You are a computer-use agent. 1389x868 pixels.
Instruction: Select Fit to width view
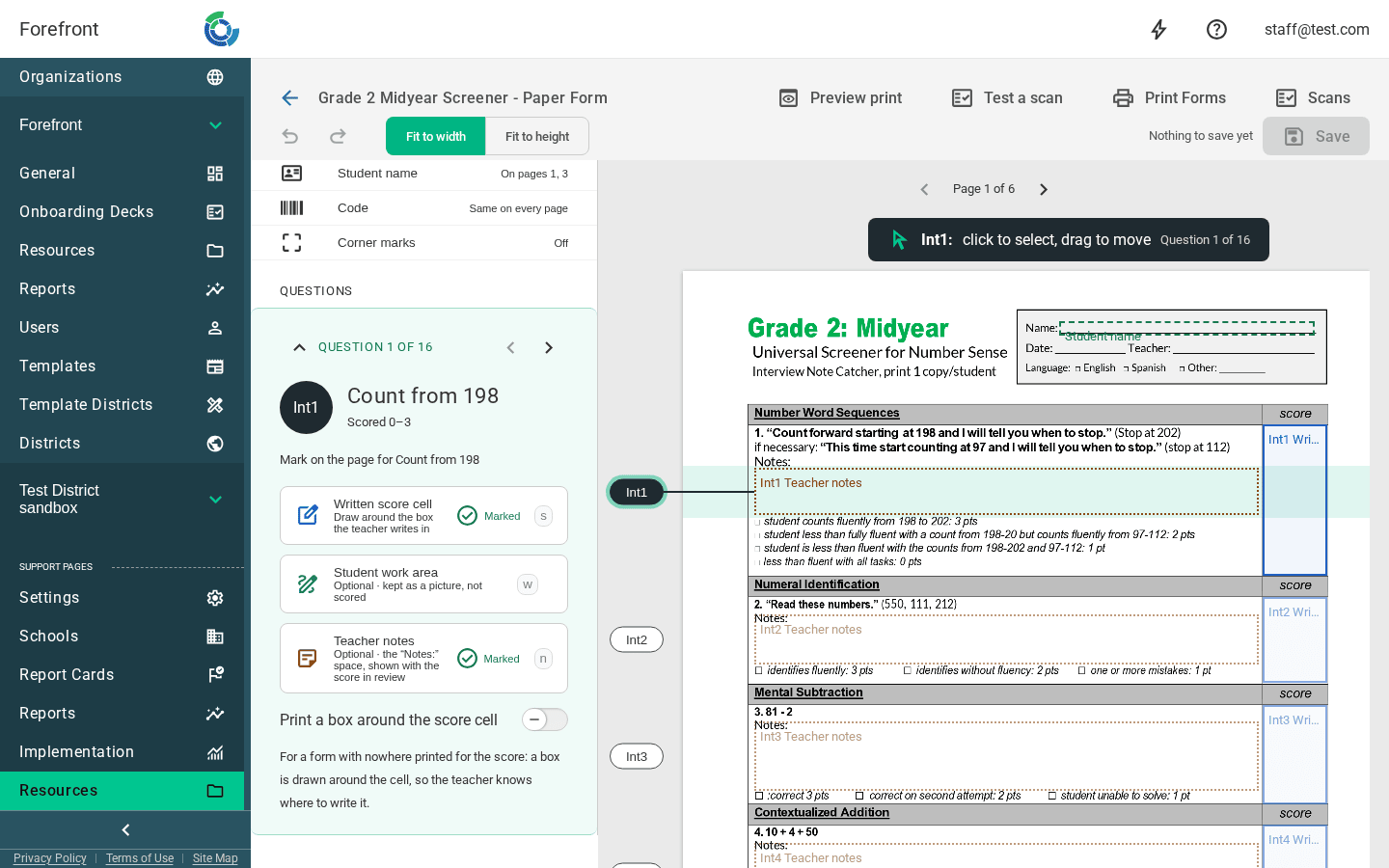pos(435,136)
